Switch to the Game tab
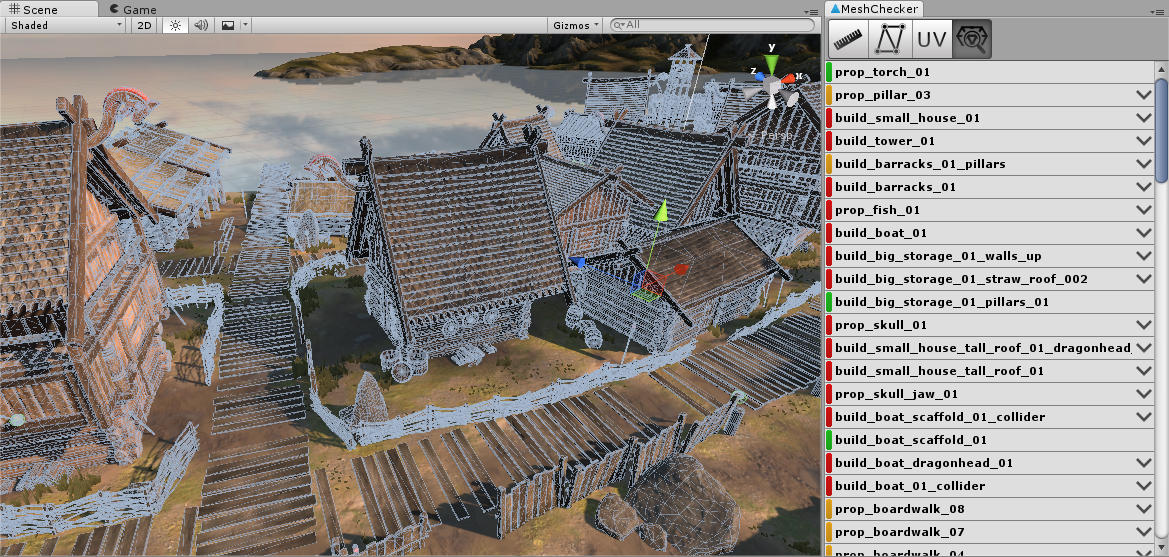 click(x=133, y=9)
